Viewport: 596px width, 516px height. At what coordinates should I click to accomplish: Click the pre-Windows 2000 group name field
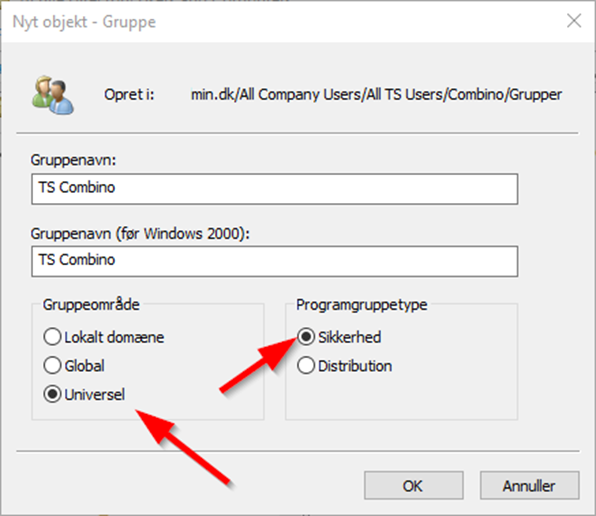coord(274,261)
